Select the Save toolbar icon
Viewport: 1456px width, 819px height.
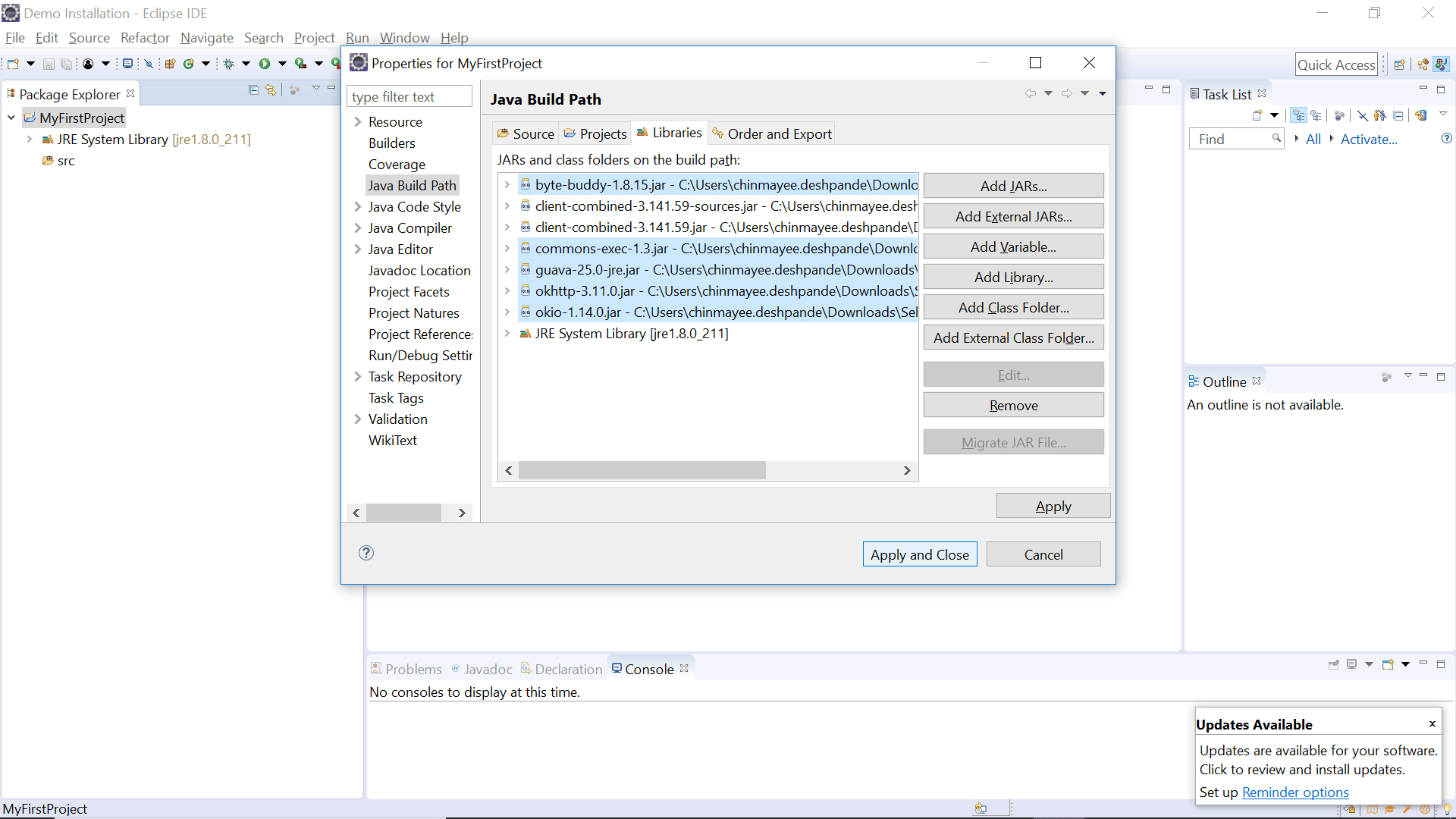click(49, 64)
